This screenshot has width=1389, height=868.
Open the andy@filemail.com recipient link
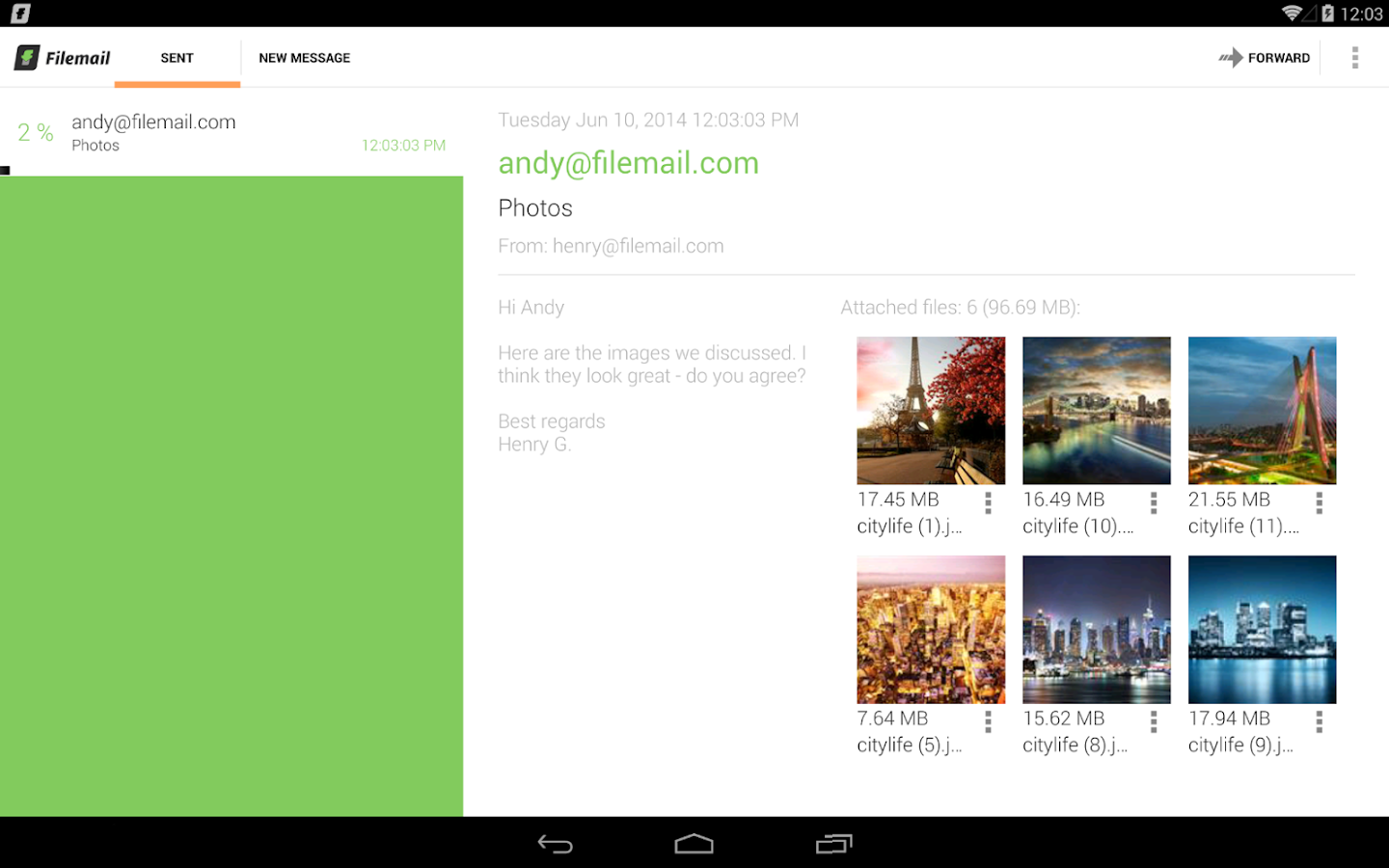tap(628, 162)
